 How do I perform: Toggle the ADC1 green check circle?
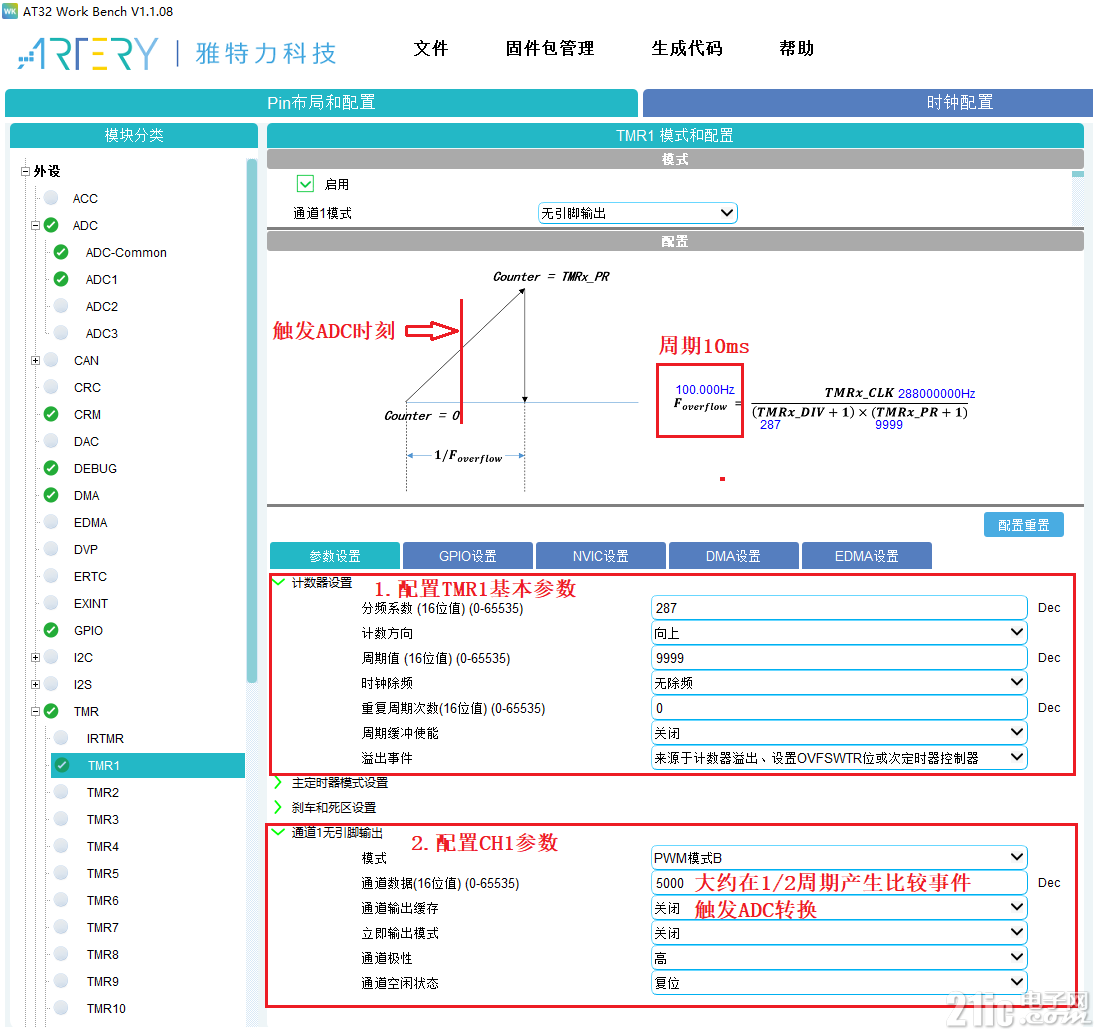pyautogui.click(x=61, y=279)
